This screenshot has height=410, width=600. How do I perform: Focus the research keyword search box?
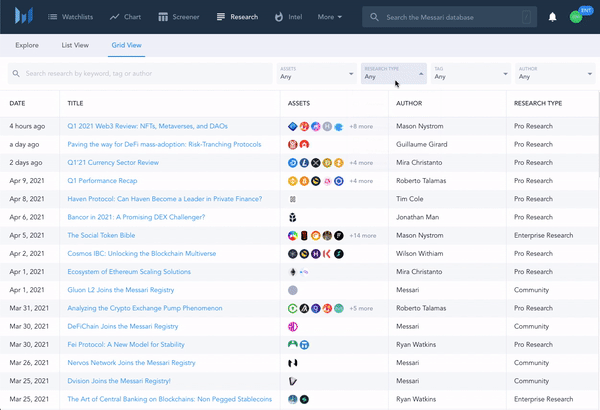(x=140, y=74)
